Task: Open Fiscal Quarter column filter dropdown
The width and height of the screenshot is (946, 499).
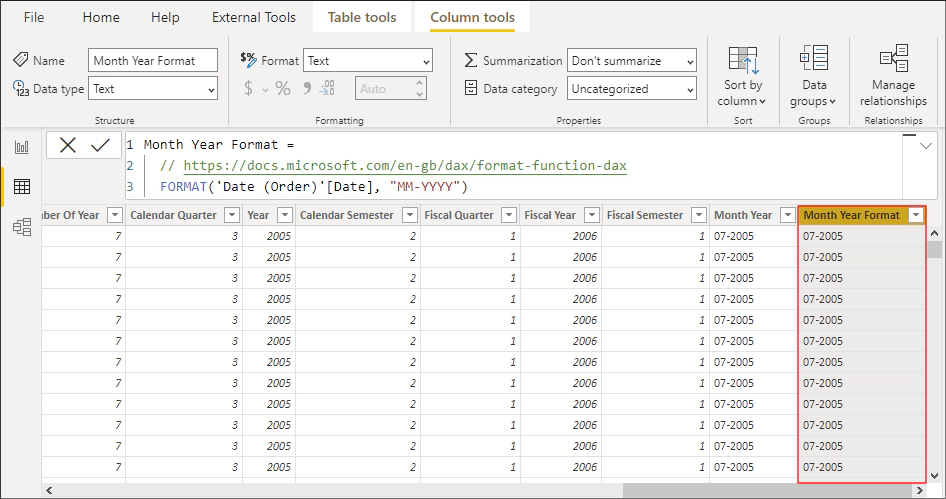Action: click(509, 215)
